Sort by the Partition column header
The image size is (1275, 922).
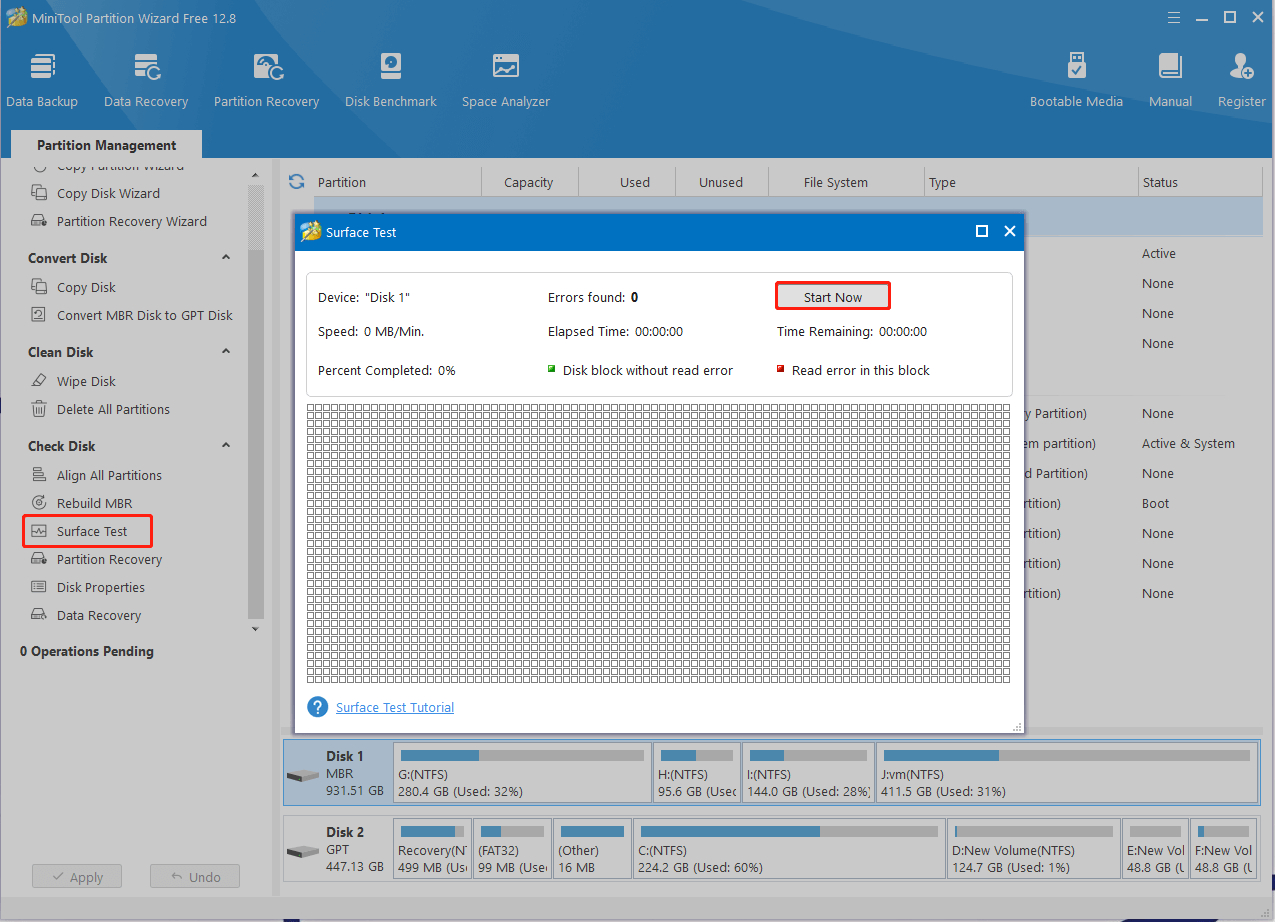397,182
